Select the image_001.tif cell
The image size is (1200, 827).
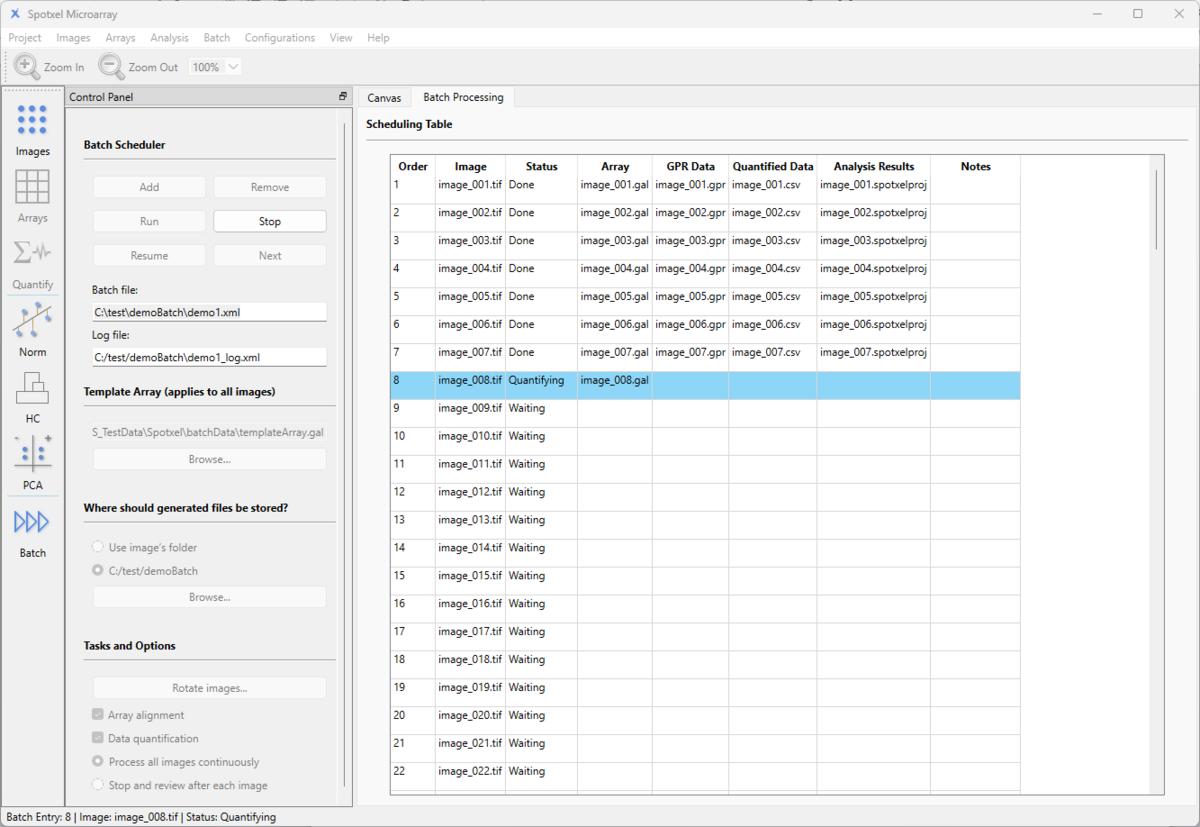point(470,190)
